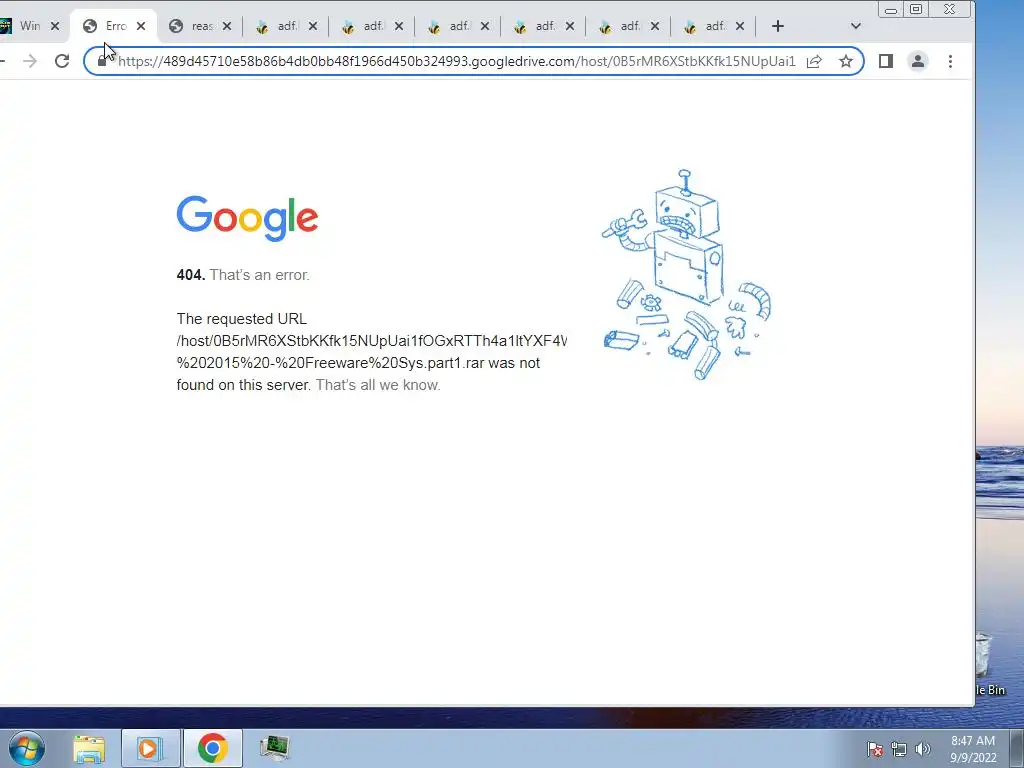Click the lock icon in address bar
This screenshot has width=1024, height=768.
[x=102, y=61]
